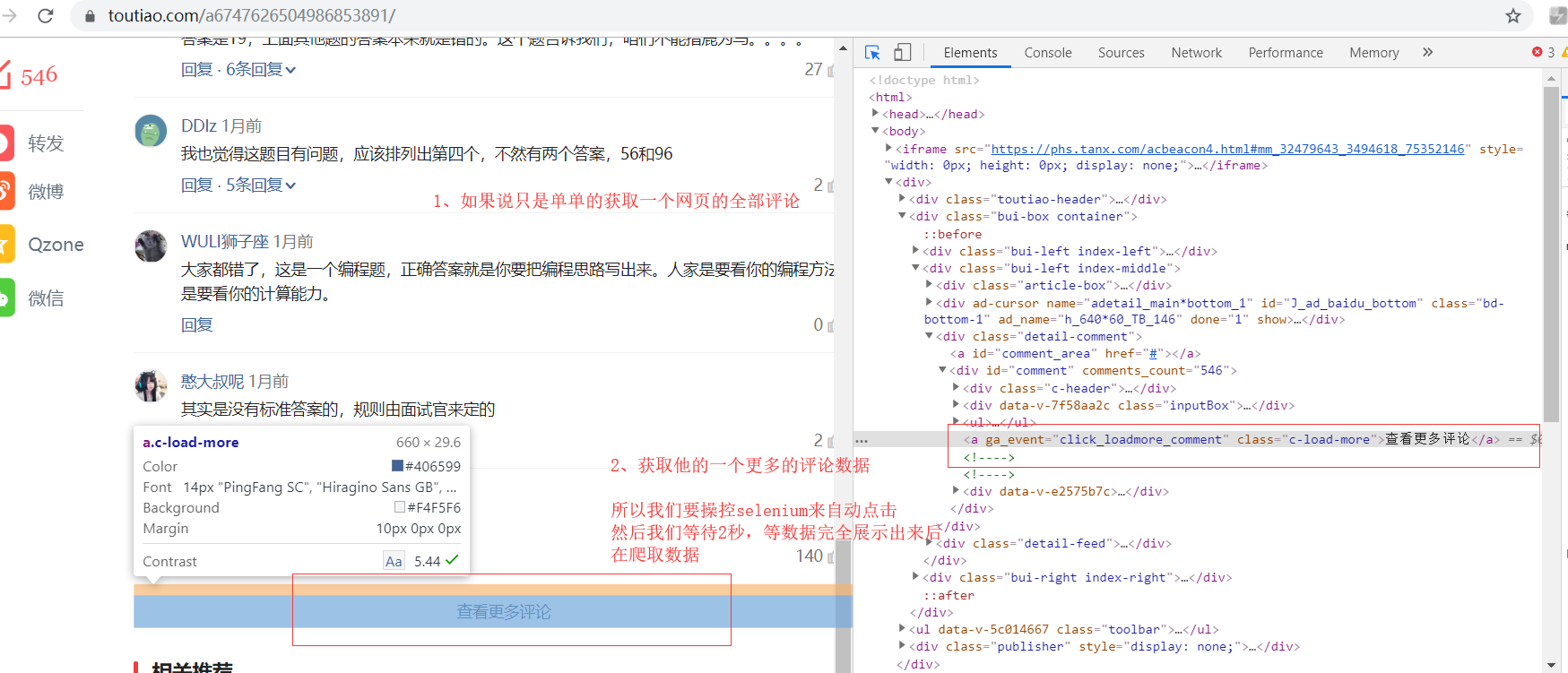The width and height of the screenshot is (1568, 673).
Task: Expand the <head> node in DOM tree
Action: tap(875, 114)
